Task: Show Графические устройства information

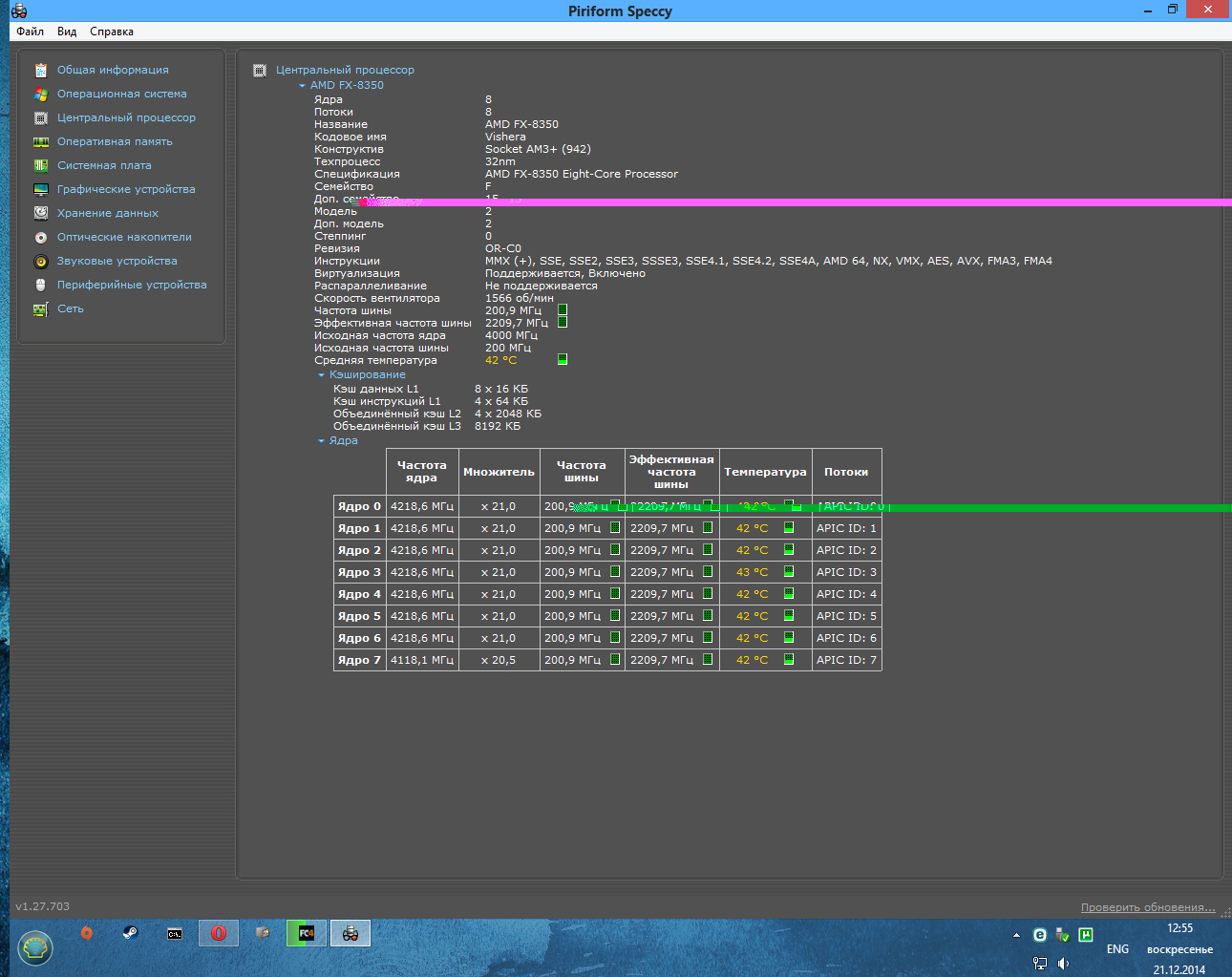Action: click(x=126, y=189)
